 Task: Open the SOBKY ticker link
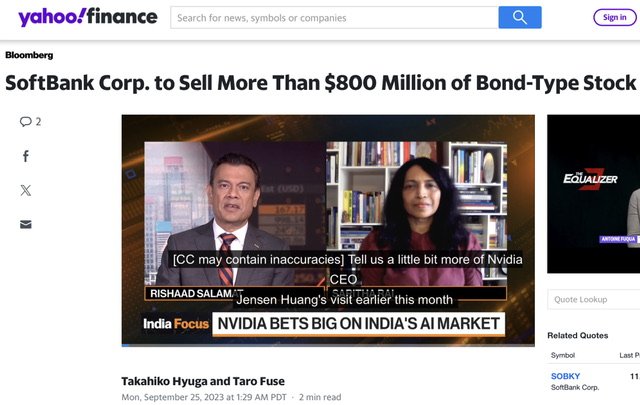coord(565,376)
